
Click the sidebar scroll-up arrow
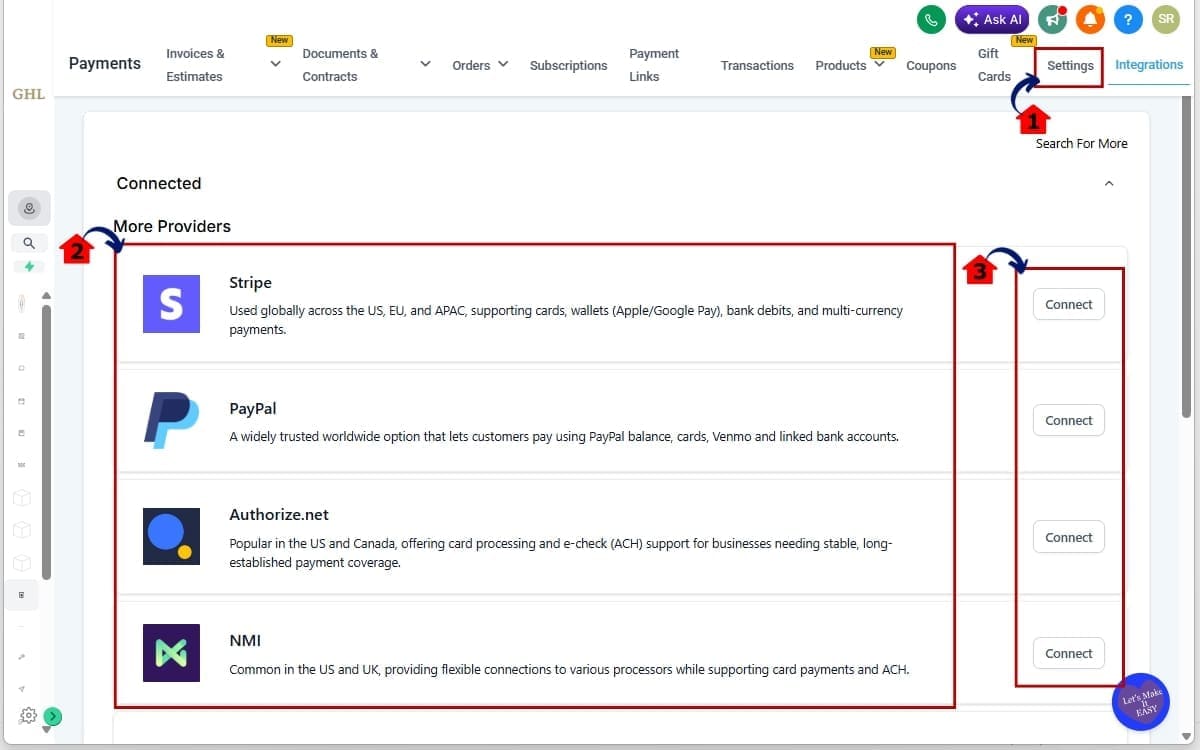tap(46, 296)
